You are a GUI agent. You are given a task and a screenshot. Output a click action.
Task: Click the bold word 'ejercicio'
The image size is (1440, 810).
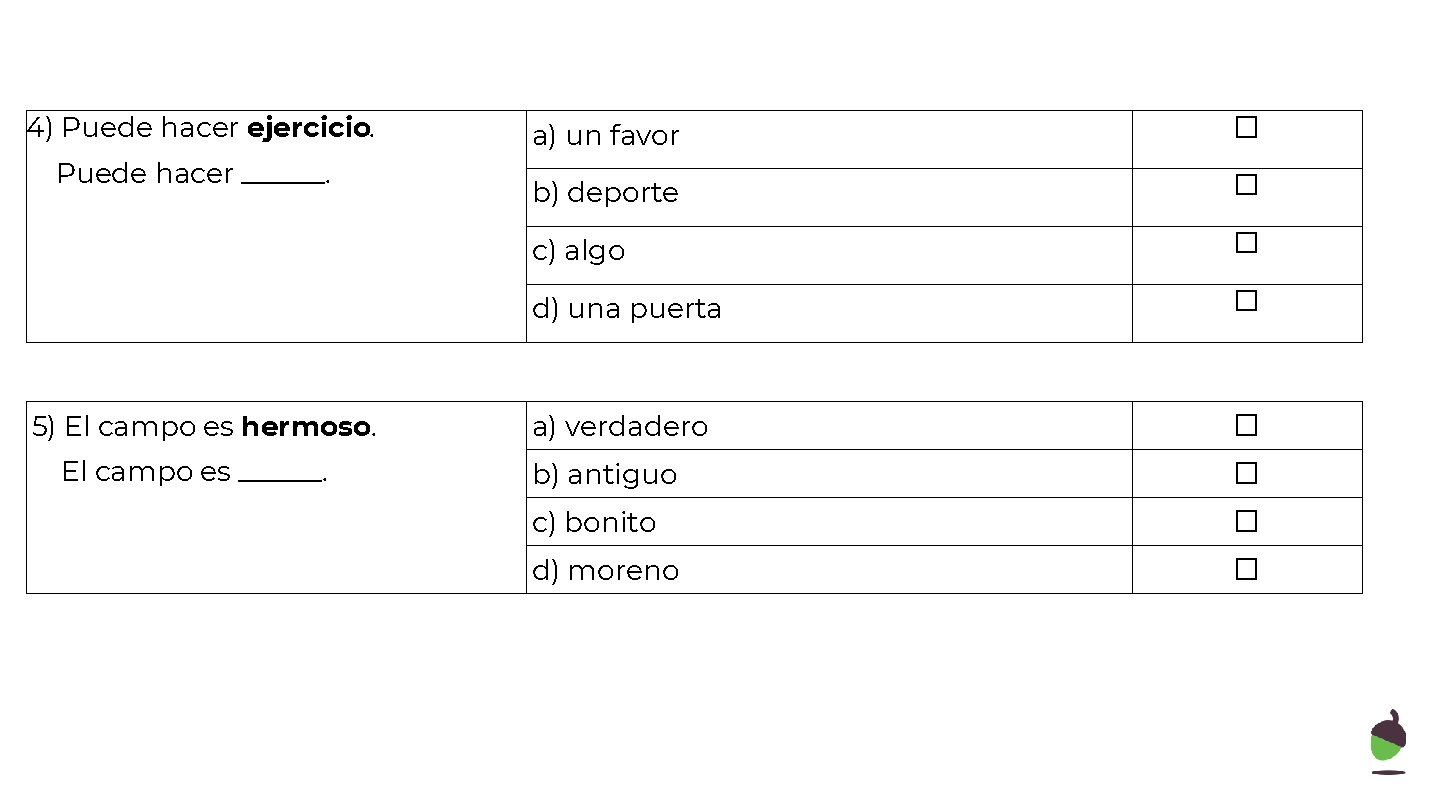[x=308, y=129]
